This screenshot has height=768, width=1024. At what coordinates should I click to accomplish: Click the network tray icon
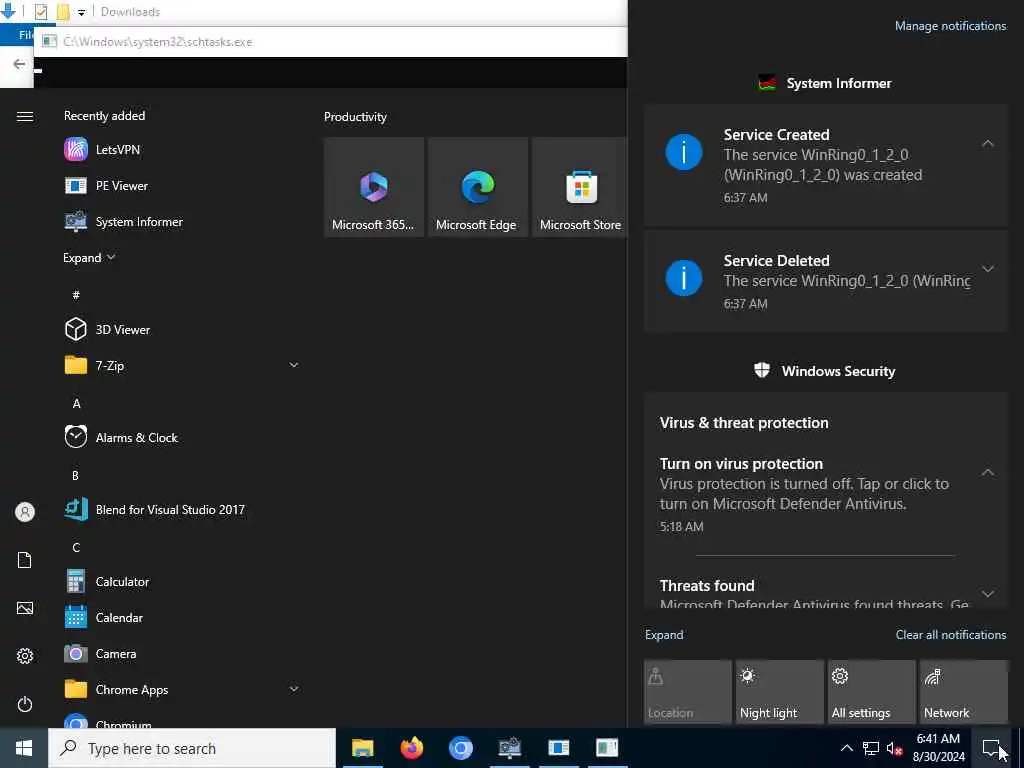(x=871, y=748)
